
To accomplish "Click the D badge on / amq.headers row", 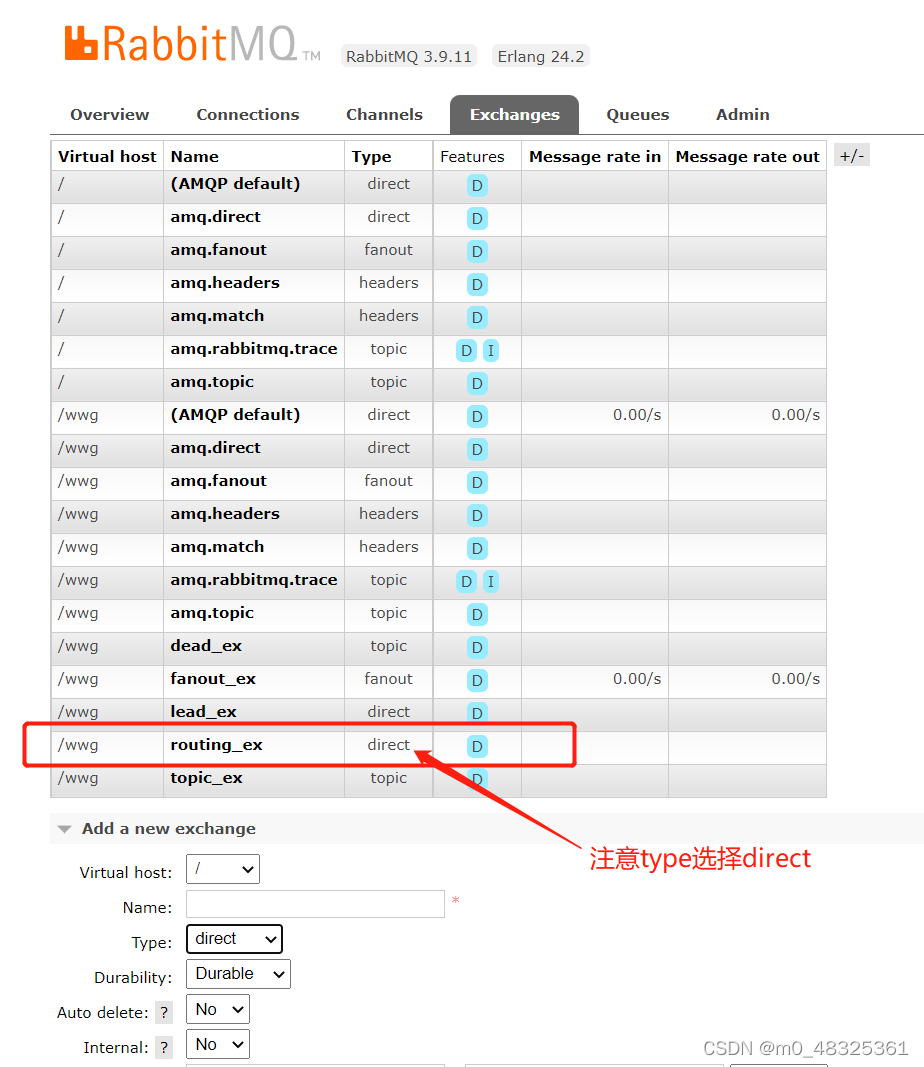I will click(x=477, y=284).
